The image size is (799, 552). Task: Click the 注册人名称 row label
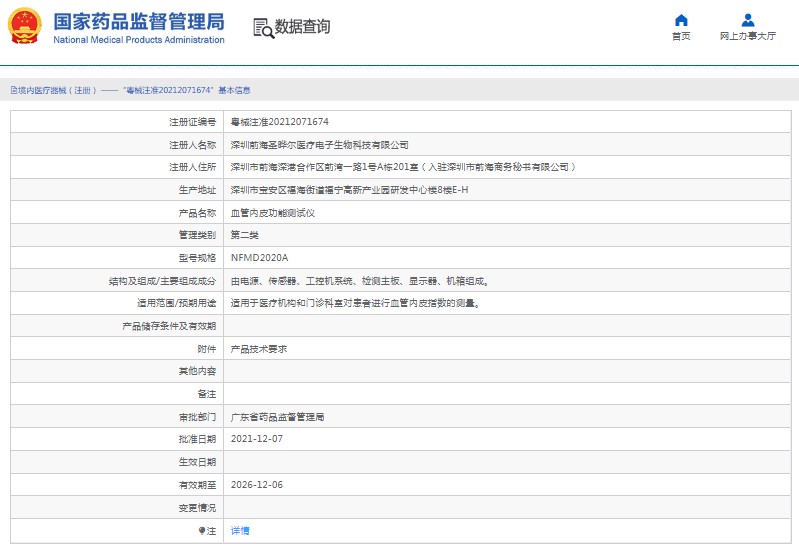coord(193,145)
